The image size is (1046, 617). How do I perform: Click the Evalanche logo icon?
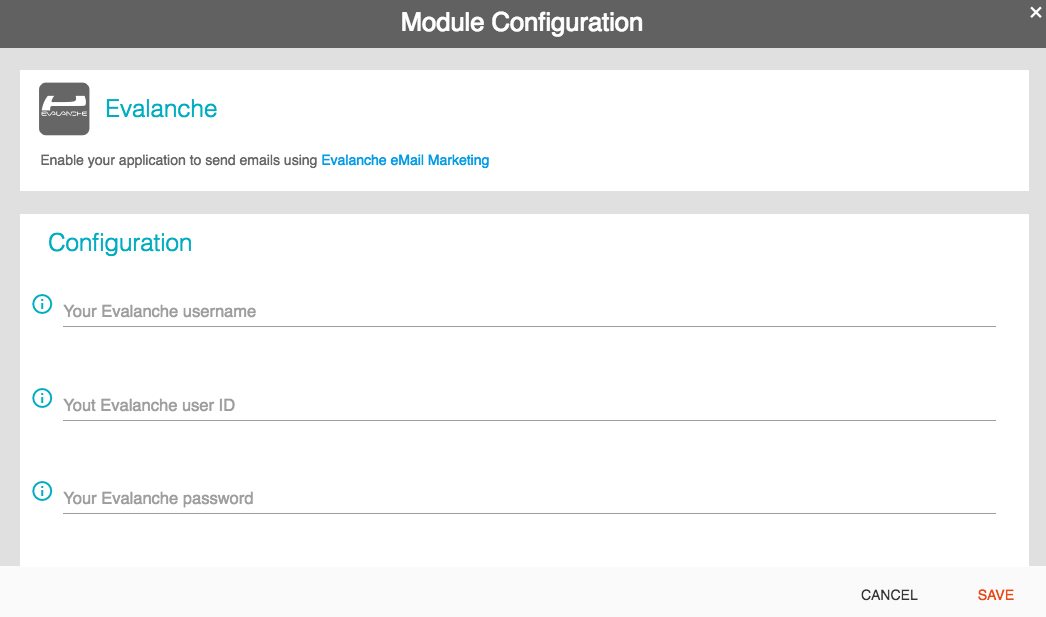pos(64,109)
